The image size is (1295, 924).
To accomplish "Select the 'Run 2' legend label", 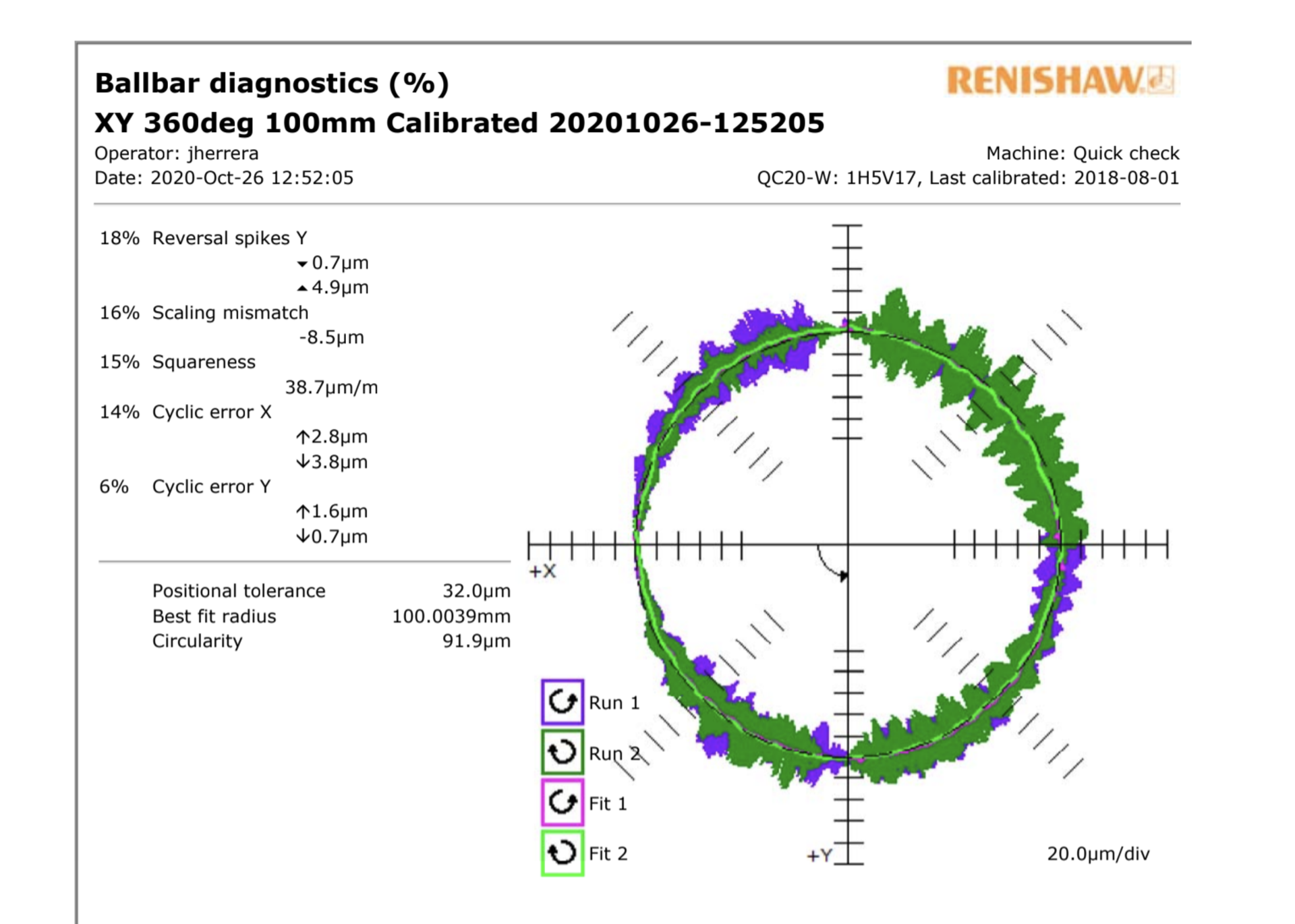I will [x=614, y=753].
